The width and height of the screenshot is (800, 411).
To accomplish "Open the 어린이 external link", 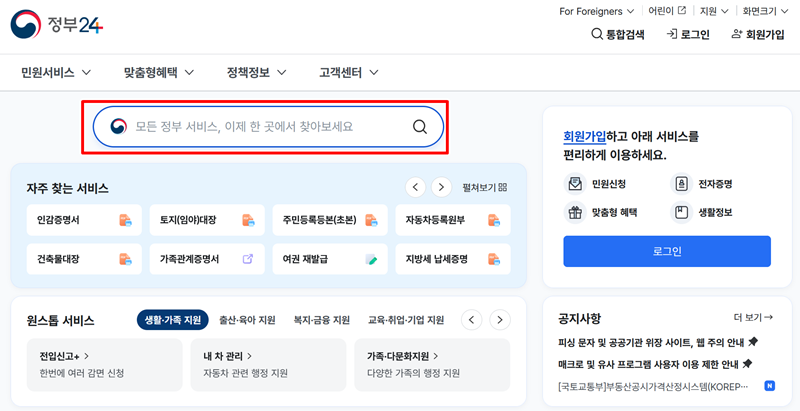I will click(x=667, y=11).
